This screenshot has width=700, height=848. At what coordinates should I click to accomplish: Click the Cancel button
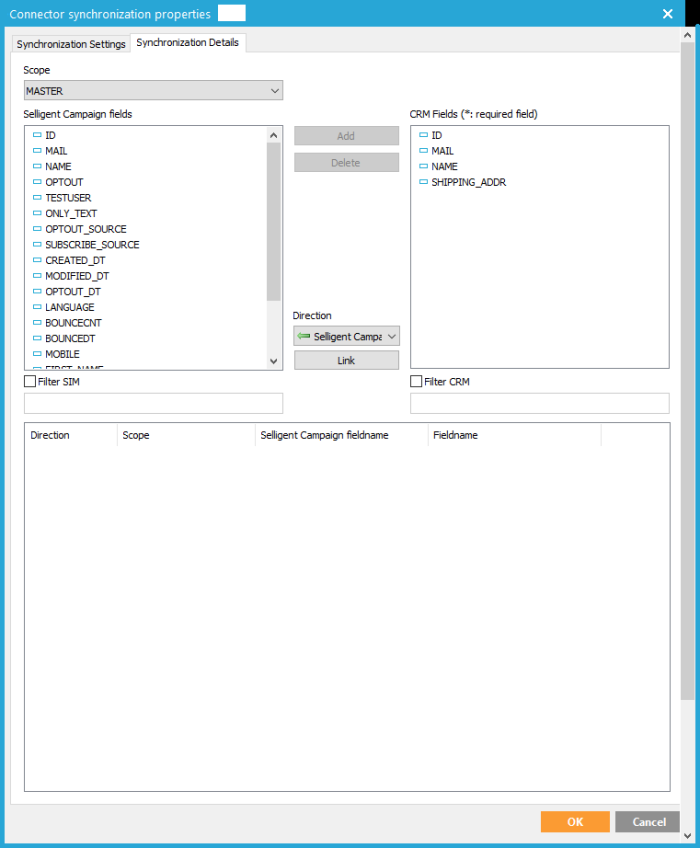648,822
